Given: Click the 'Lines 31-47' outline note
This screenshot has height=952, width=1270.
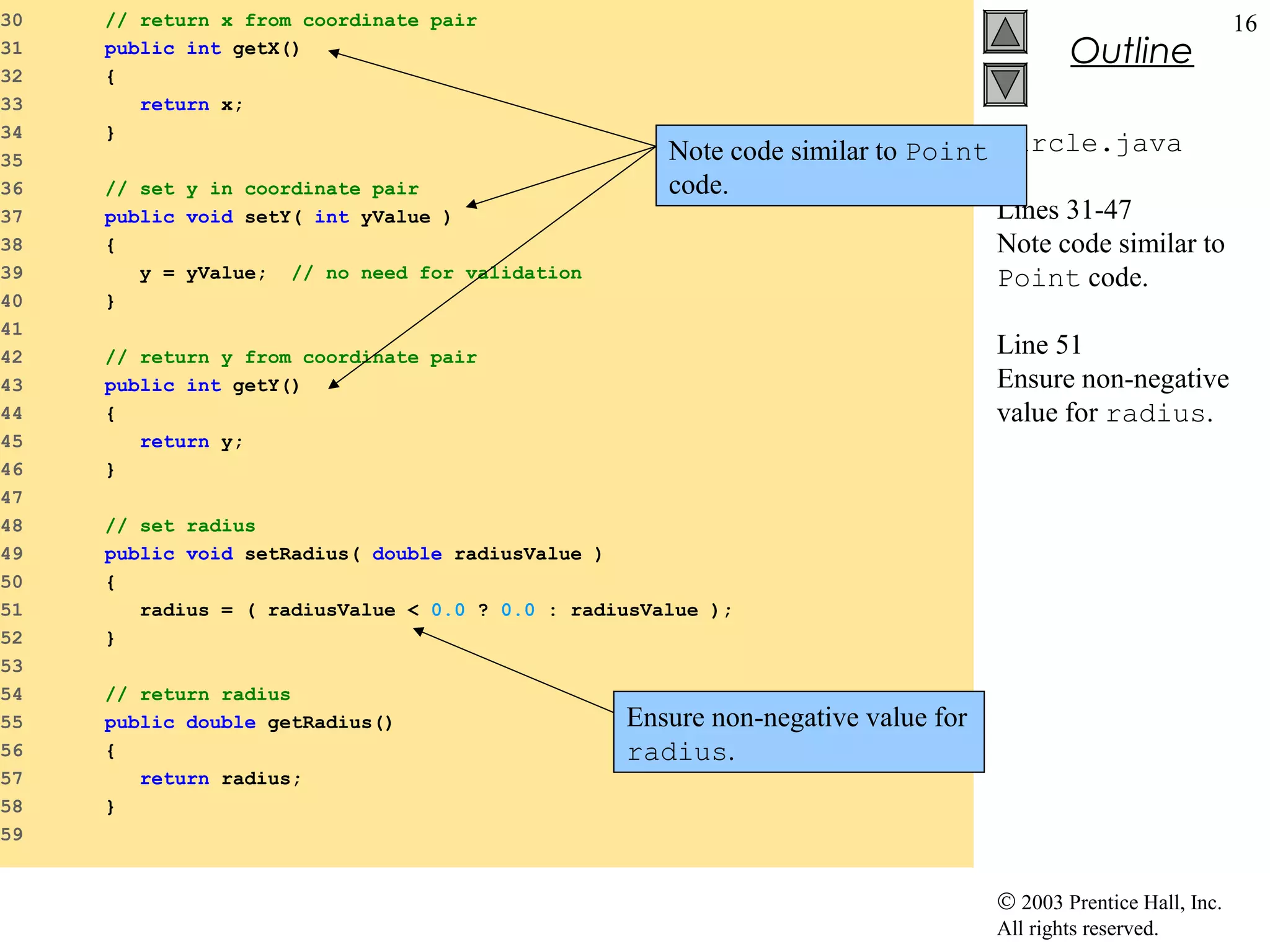Looking at the screenshot, I should [x=1064, y=210].
